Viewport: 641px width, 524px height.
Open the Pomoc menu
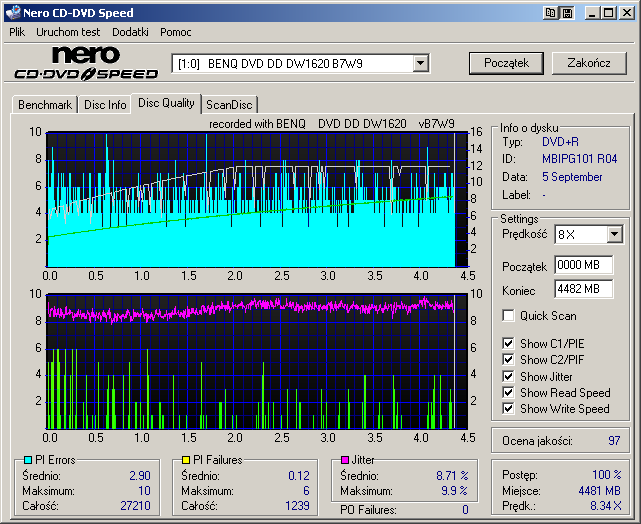pos(176,32)
